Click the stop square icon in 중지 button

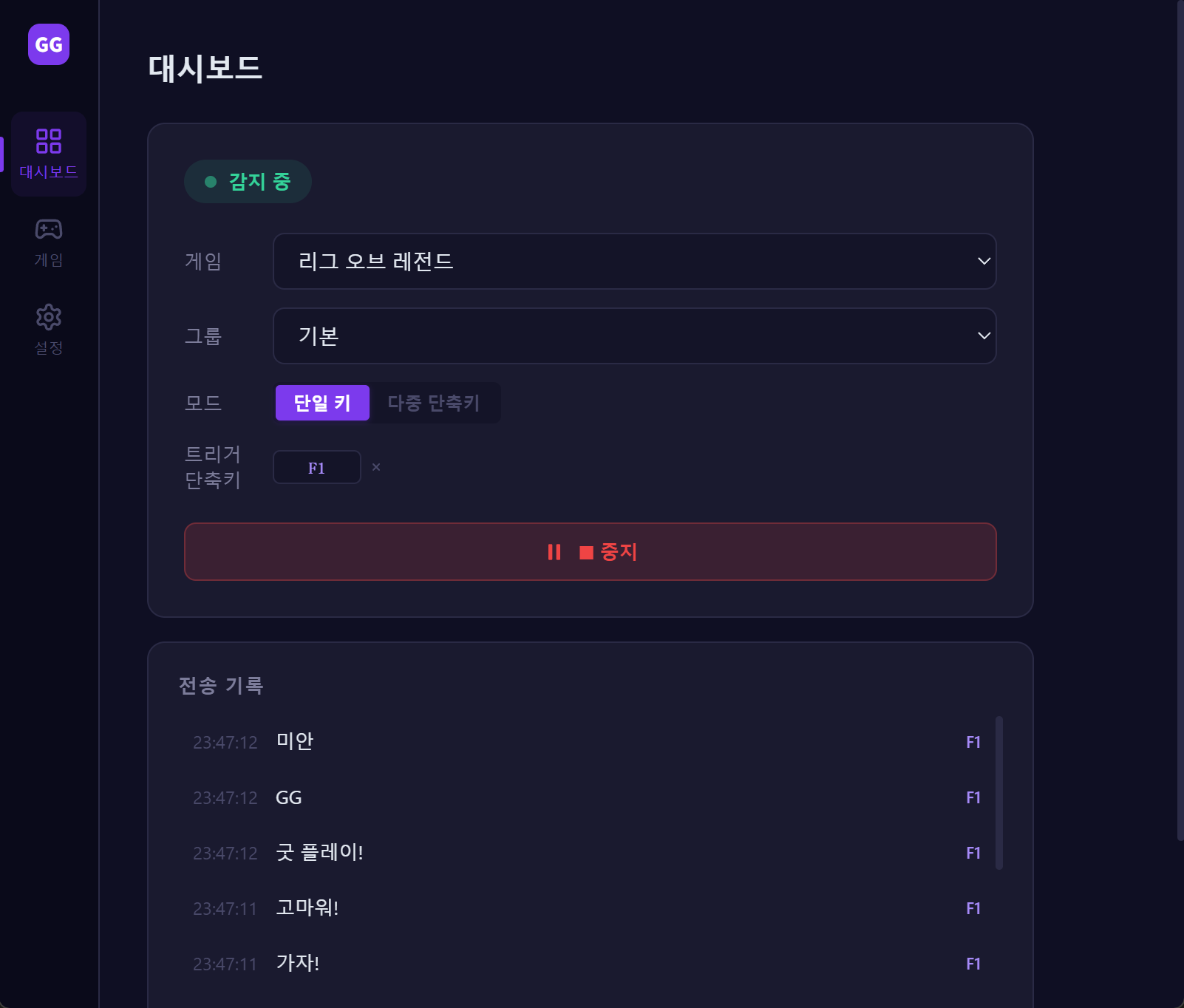coord(586,551)
